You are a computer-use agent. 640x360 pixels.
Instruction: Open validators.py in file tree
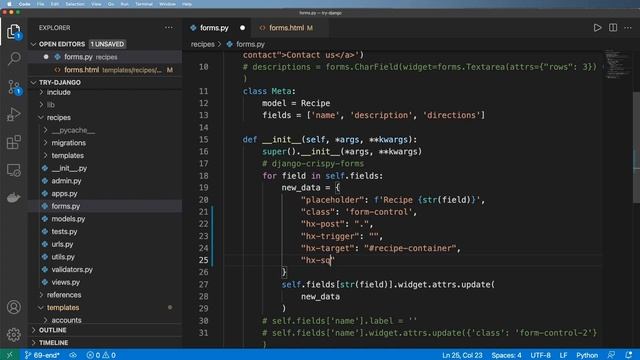[x=72, y=269]
